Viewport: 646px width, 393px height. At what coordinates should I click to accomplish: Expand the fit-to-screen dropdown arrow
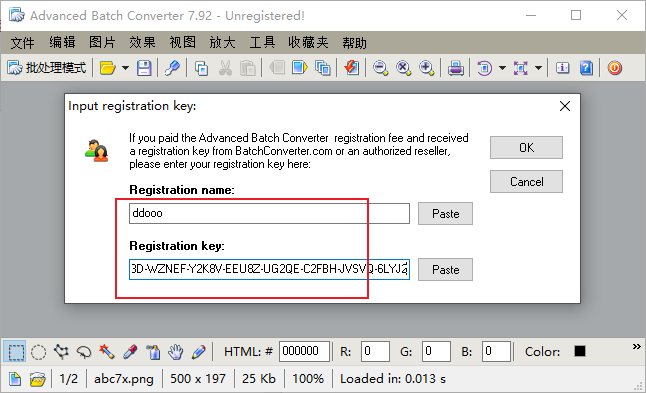(538, 68)
